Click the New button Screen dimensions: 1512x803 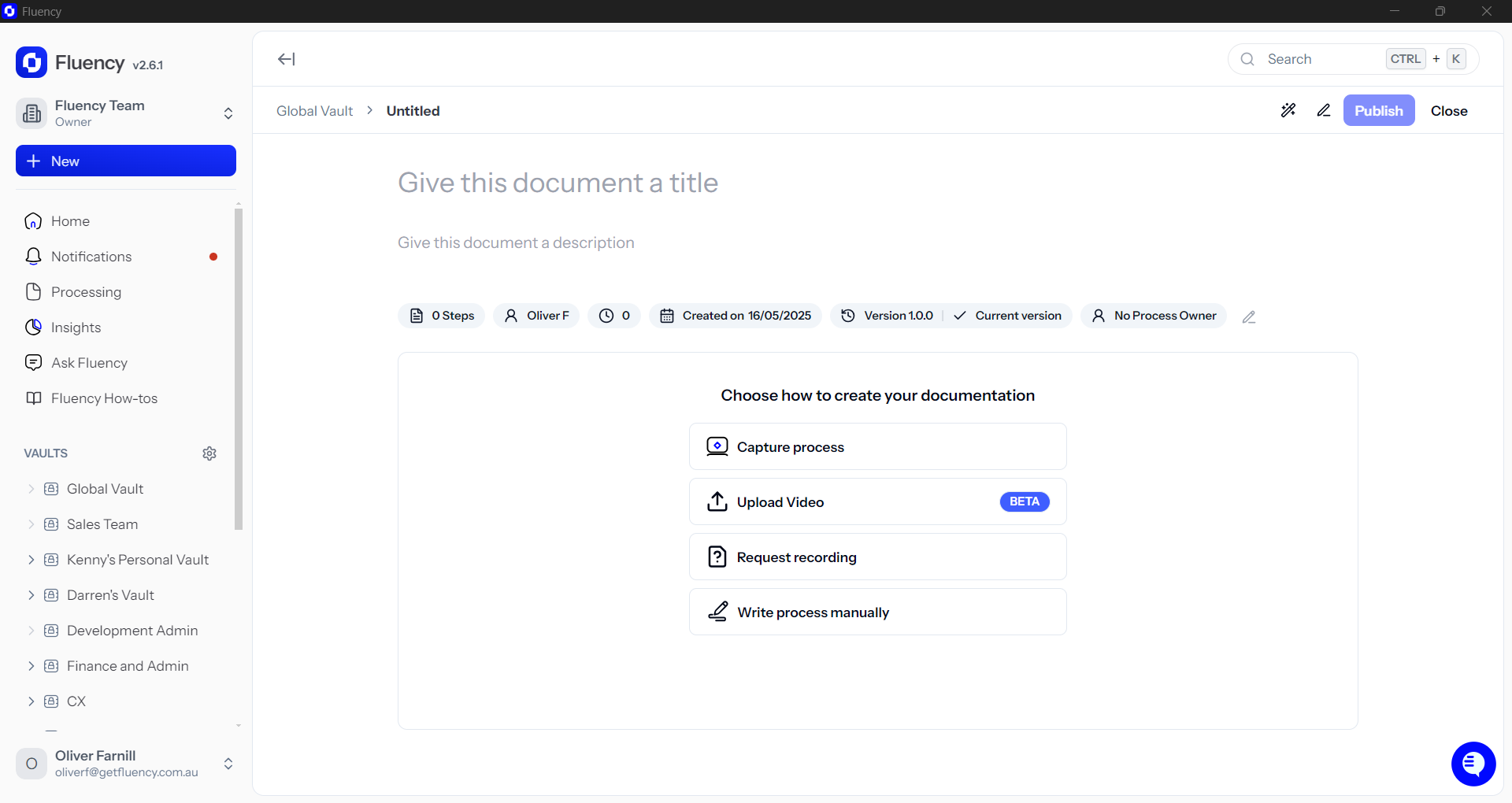click(126, 161)
